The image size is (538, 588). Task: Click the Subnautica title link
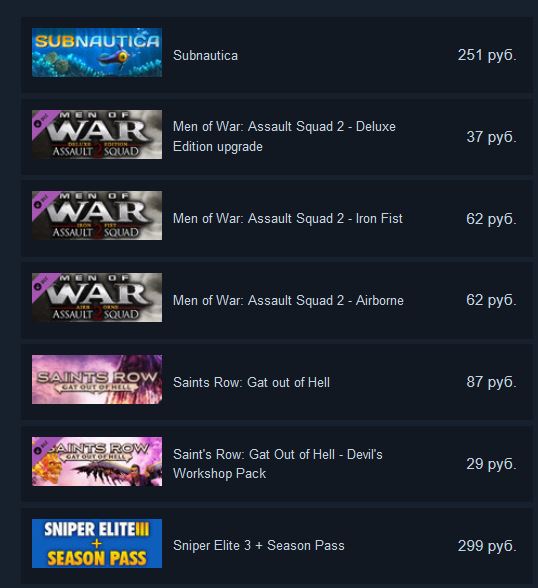coord(205,56)
